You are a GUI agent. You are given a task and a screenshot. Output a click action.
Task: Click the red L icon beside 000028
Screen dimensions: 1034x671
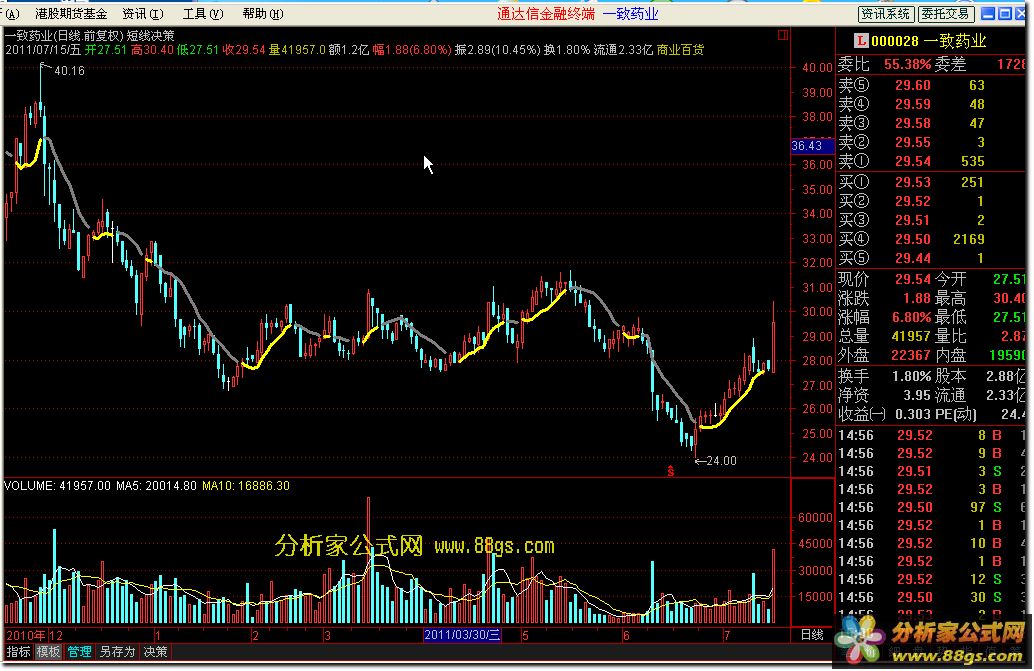[861, 41]
